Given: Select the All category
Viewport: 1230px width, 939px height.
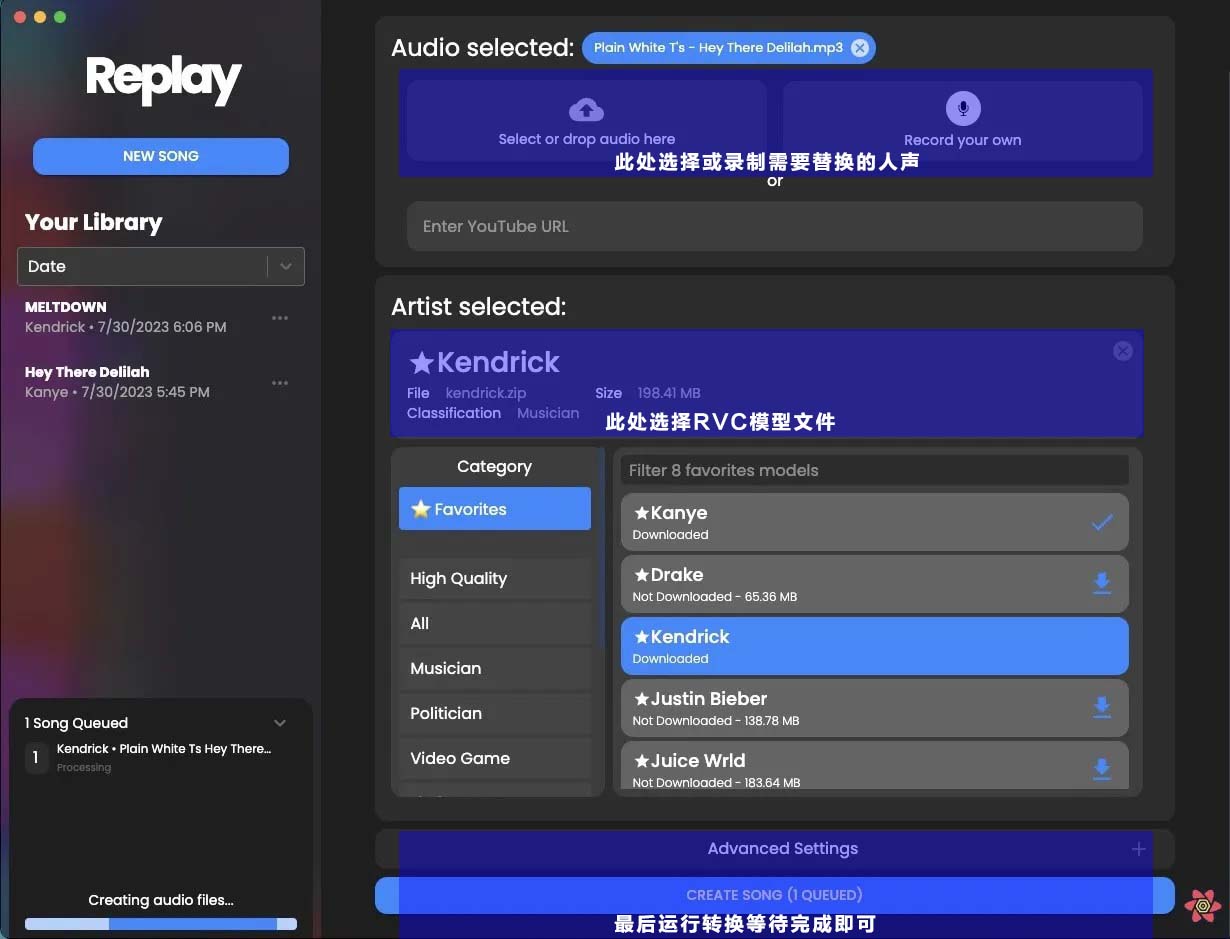Looking at the screenshot, I should (495, 623).
